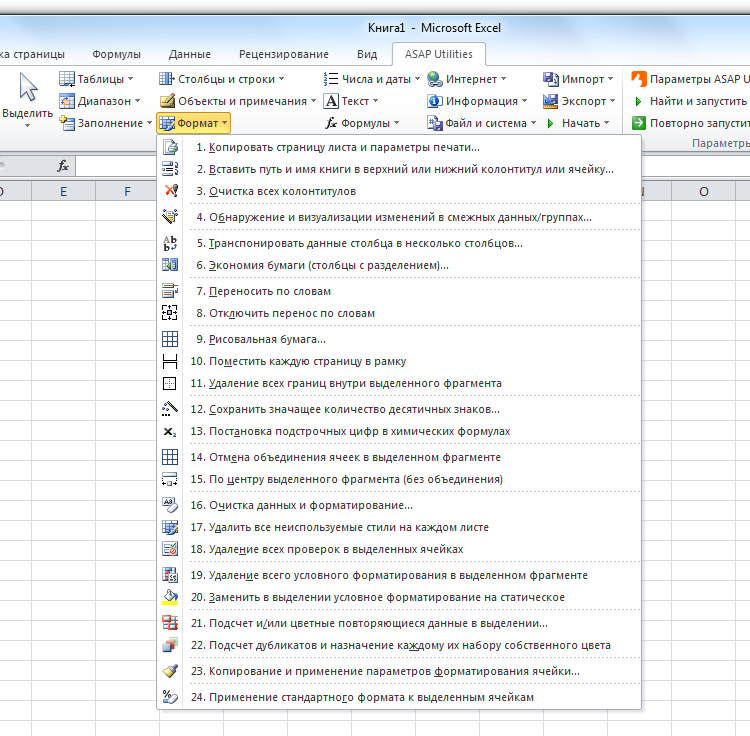Choose Рисовальная бумага menu entry
The image size is (750, 736).
(x=399, y=339)
